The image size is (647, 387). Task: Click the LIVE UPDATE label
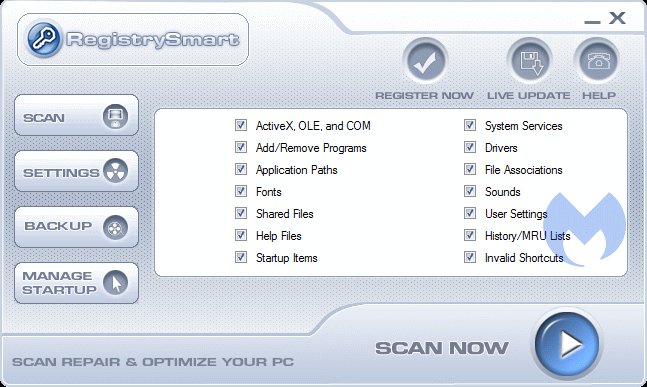tap(529, 96)
